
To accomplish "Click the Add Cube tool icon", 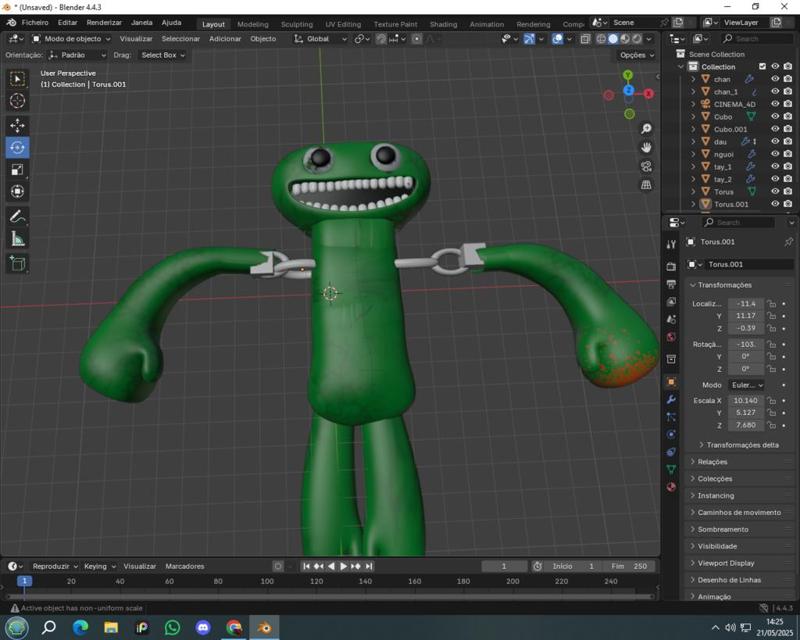I will [x=17, y=264].
